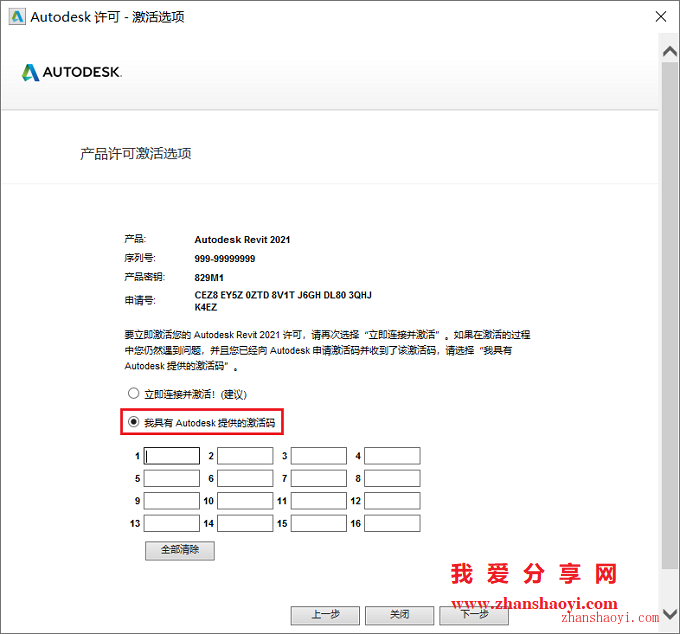Click activation code field 3

point(319,456)
